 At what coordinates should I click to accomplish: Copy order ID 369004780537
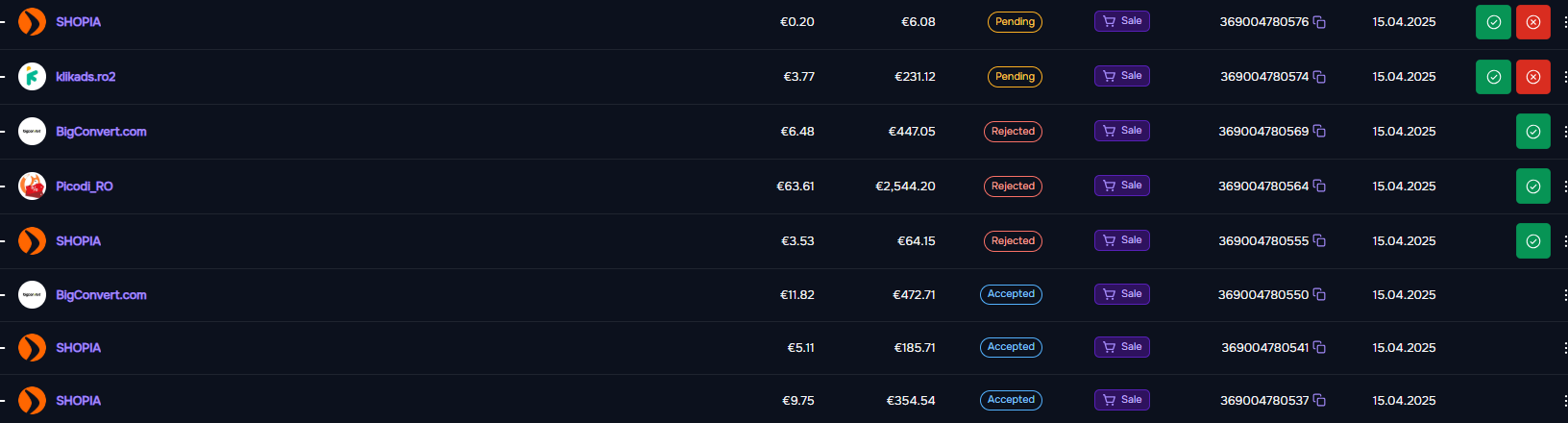(1320, 401)
